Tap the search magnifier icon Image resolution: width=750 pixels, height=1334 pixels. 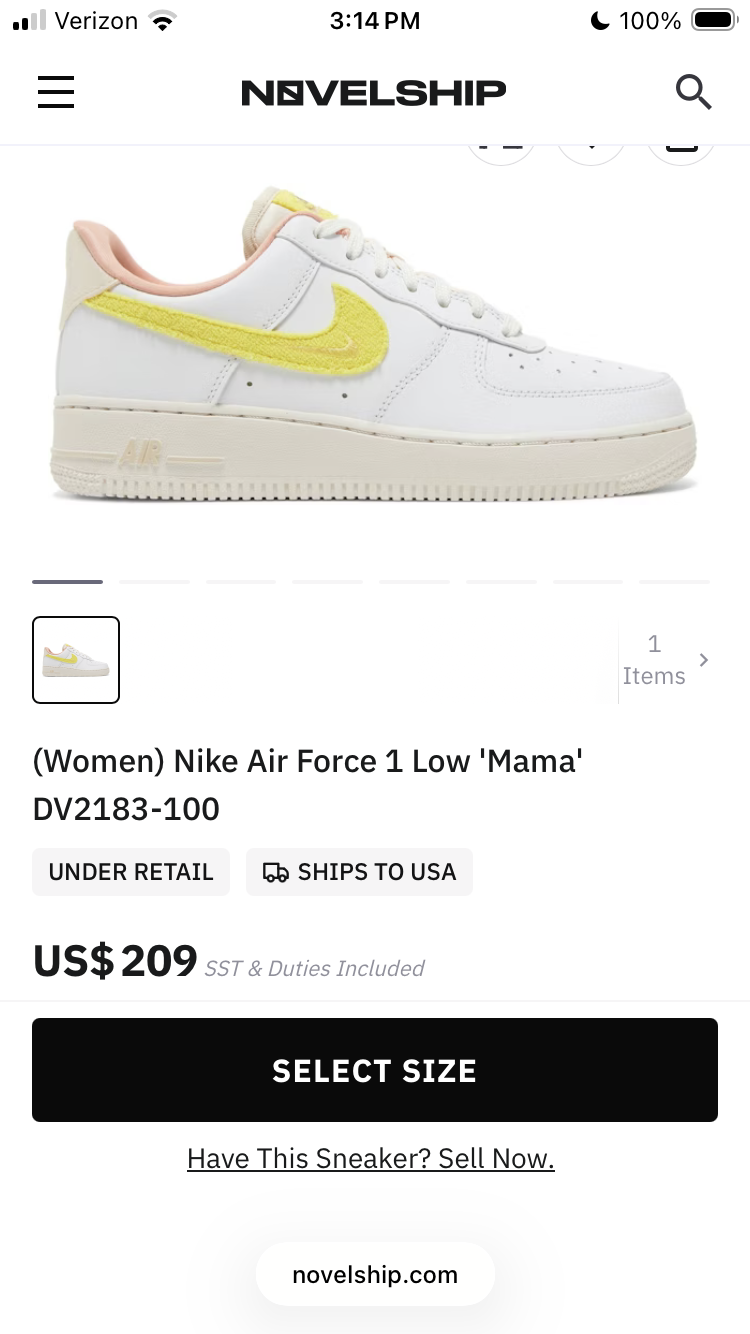[693, 93]
